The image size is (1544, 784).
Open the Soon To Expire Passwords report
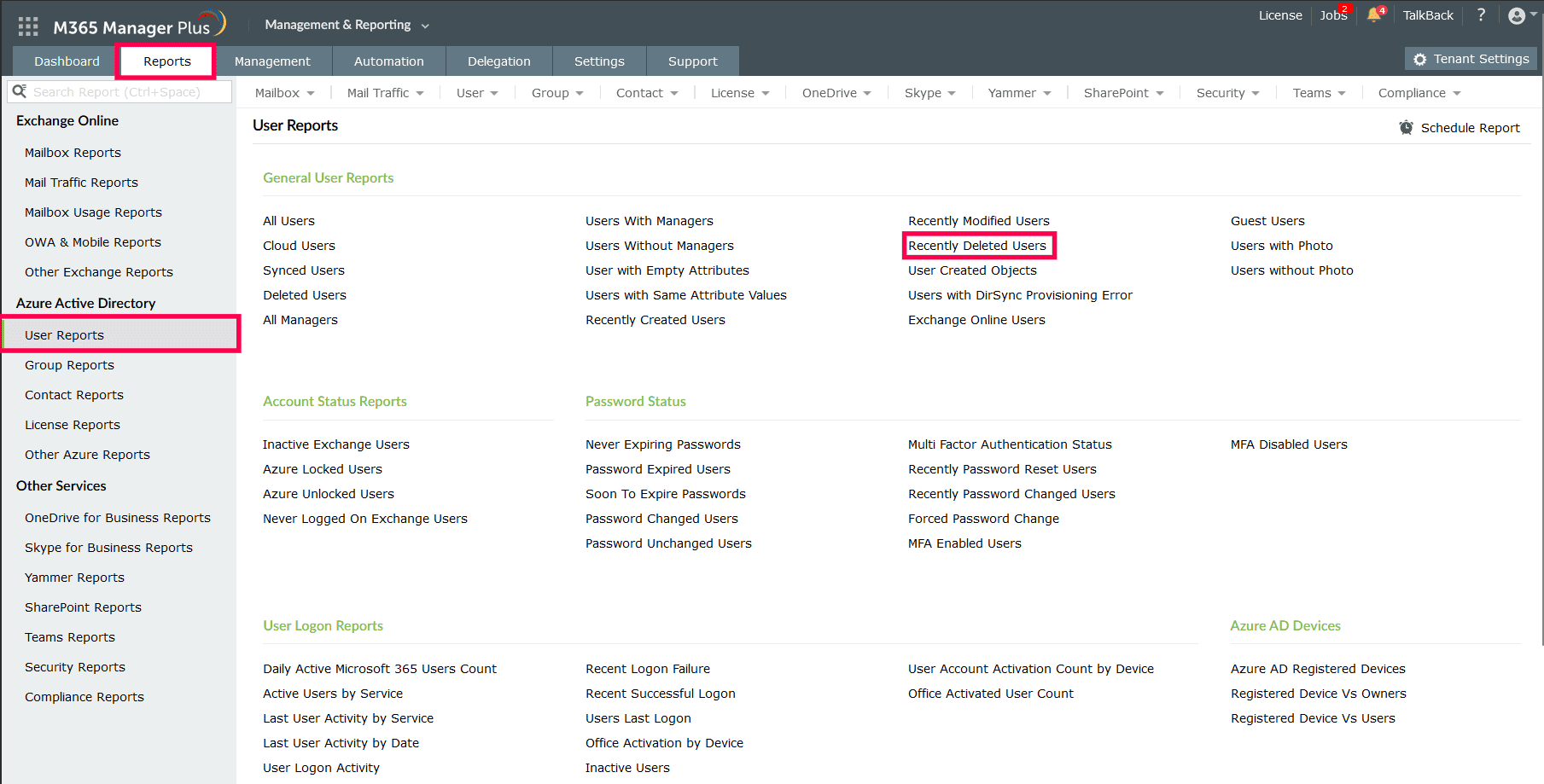(666, 494)
